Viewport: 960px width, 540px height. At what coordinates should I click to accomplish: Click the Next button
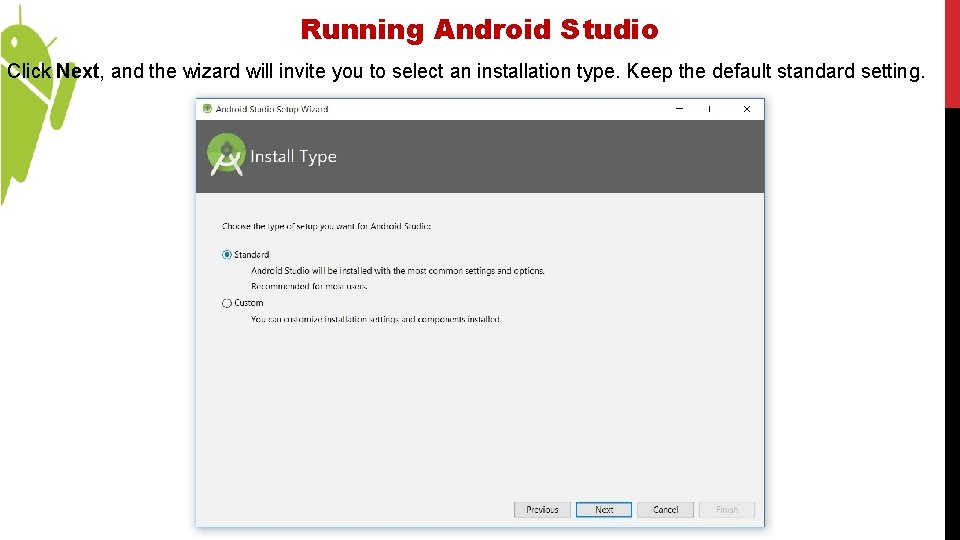click(604, 509)
